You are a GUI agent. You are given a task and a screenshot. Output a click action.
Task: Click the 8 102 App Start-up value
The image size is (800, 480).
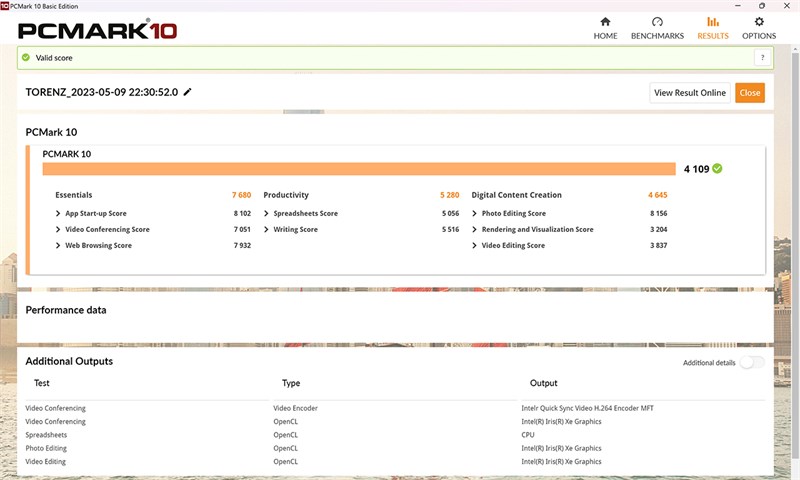(x=242, y=213)
